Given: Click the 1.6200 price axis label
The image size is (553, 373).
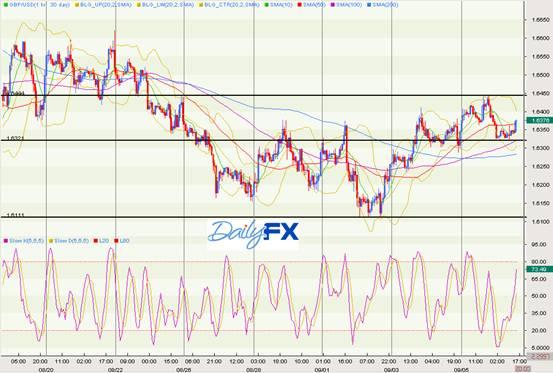Looking at the screenshot, I should pyautogui.click(x=540, y=185).
